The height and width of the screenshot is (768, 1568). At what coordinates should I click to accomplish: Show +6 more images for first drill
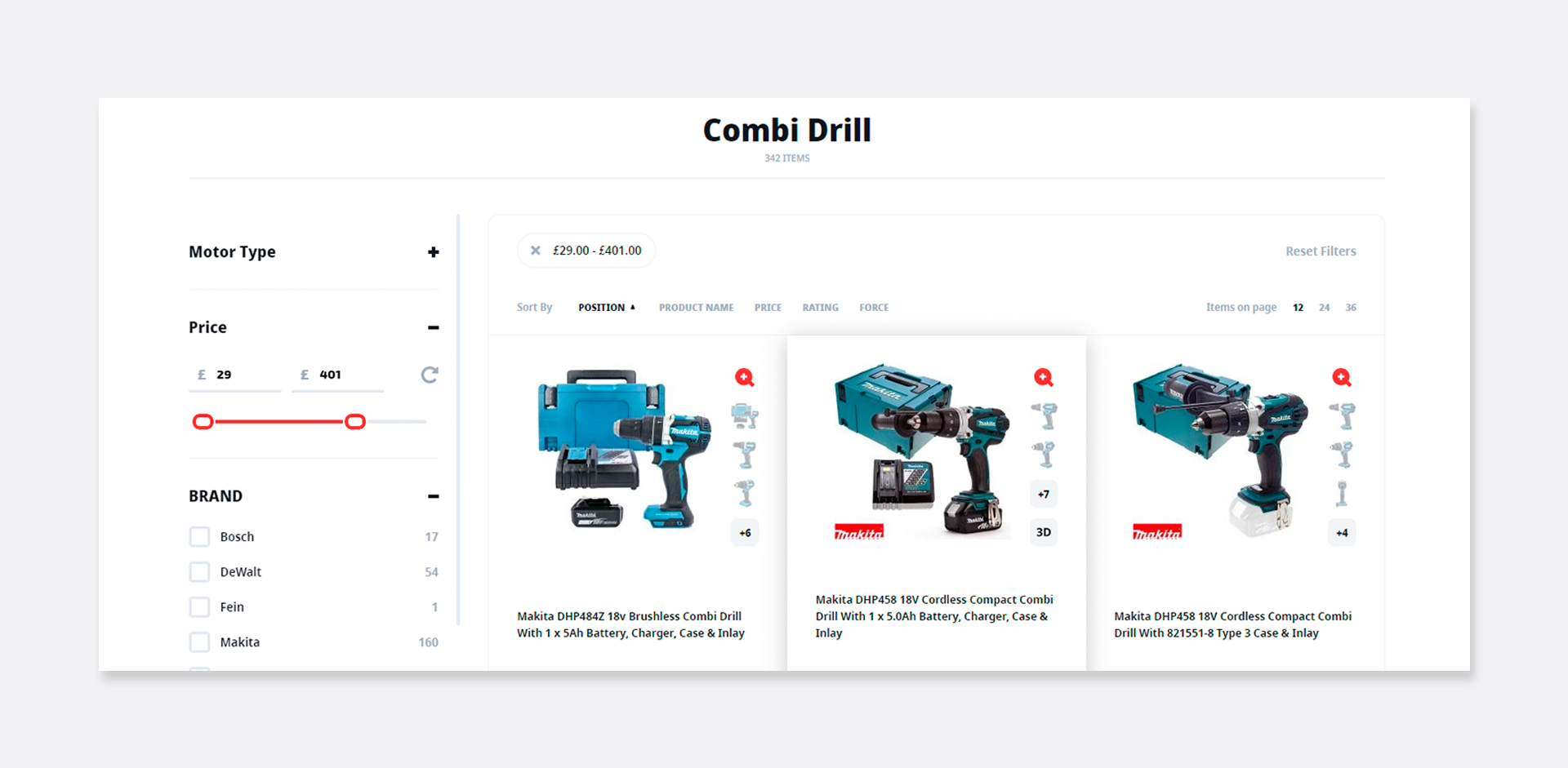(x=745, y=533)
